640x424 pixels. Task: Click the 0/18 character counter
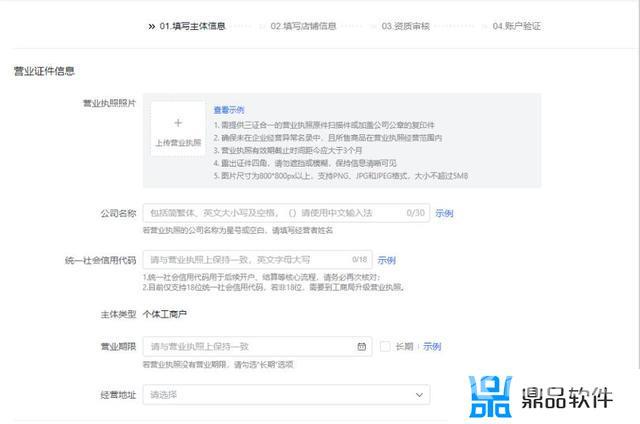coord(360,260)
